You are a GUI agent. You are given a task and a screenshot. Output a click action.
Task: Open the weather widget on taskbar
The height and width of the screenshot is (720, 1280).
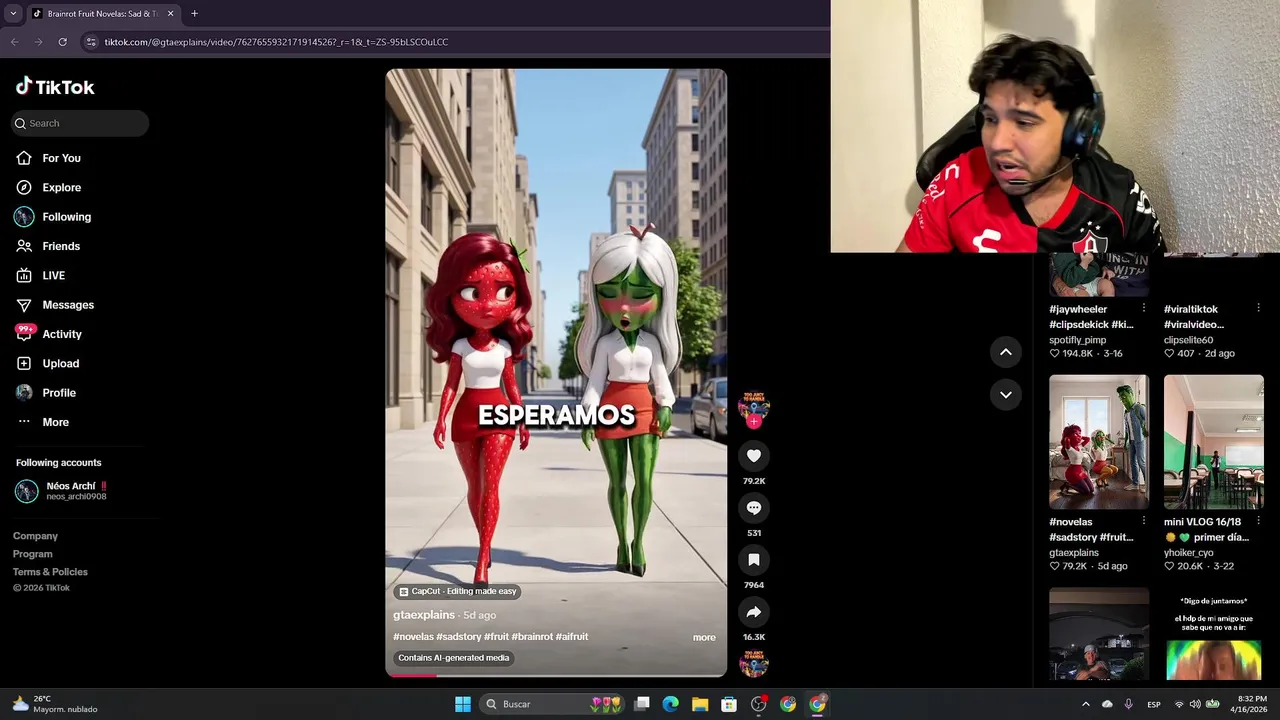click(55, 704)
